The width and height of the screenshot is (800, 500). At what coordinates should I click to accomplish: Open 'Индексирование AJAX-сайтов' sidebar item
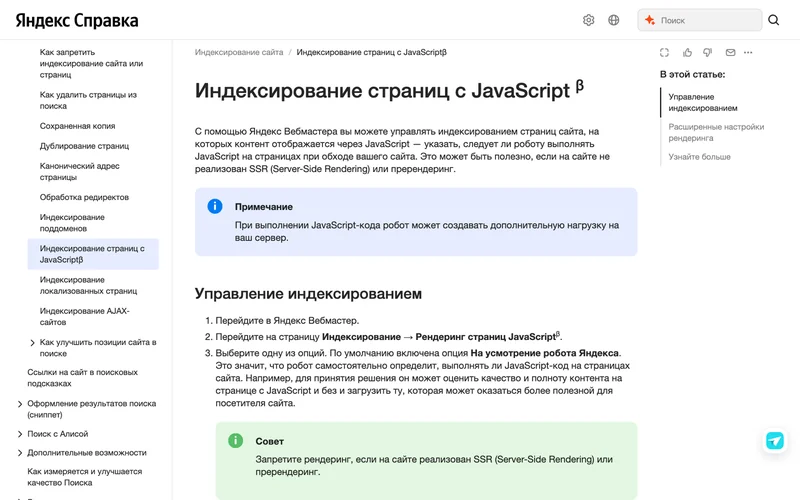(x=84, y=316)
